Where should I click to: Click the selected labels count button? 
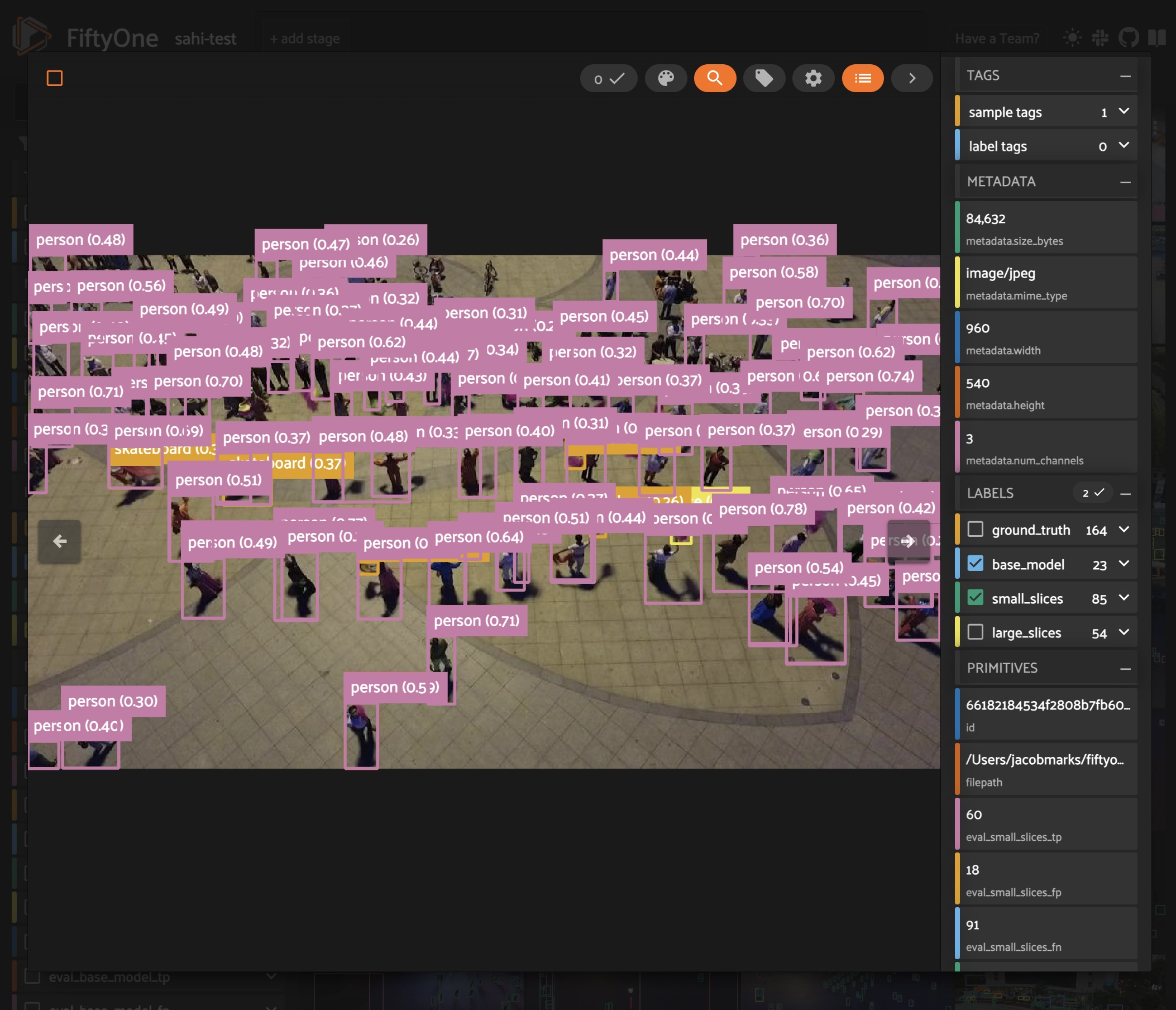pyautogui.click(x=608, y=78)
